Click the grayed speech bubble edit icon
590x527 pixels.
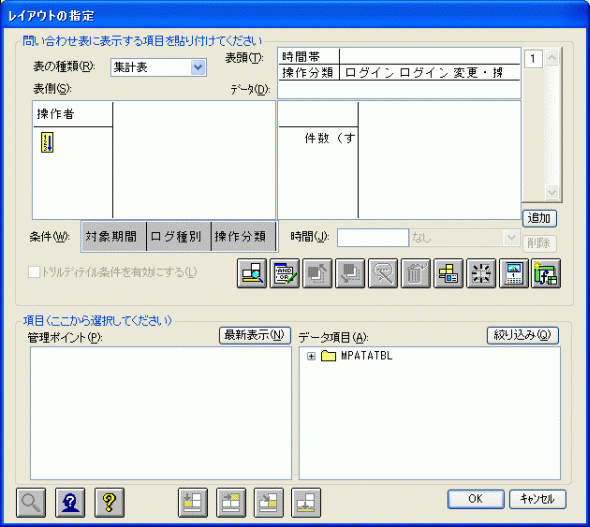tap(383, 273)
